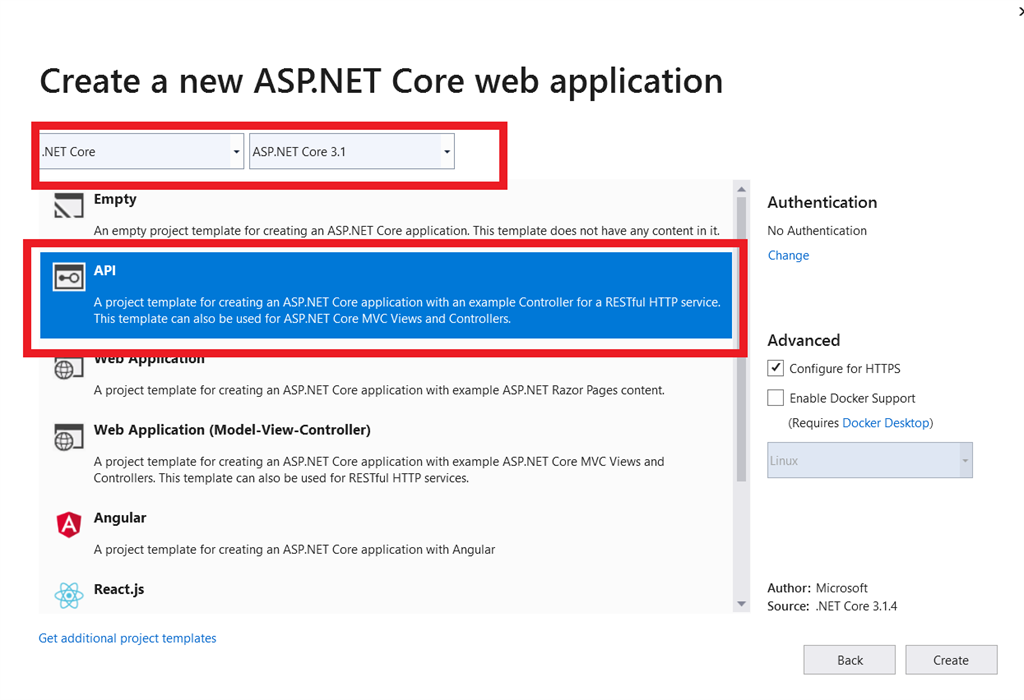This screenshot has width=1024, height=700.
Task: Click the Model-View-Controller template globe icon
Action: click(67, 437)
